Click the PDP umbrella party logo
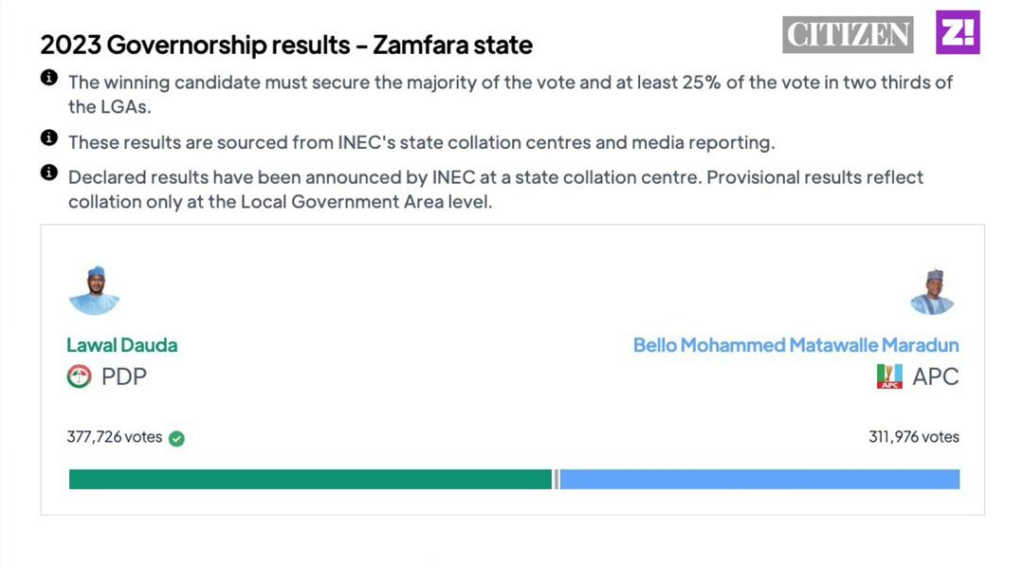 click(78, 377)
